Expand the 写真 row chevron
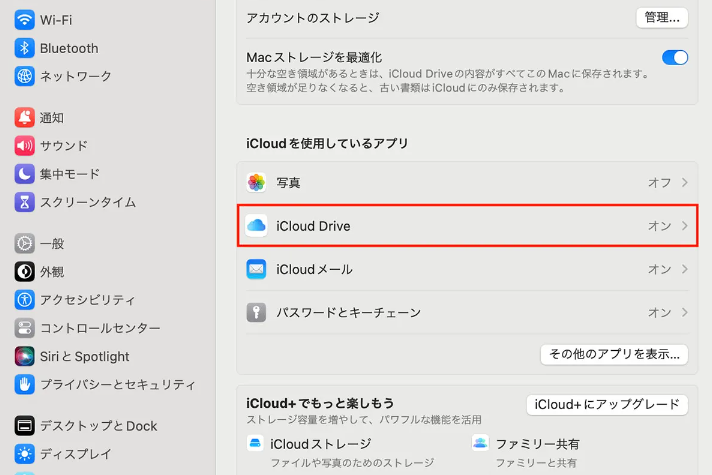Screen dimensions: 712x475 (x=685, y=183)
